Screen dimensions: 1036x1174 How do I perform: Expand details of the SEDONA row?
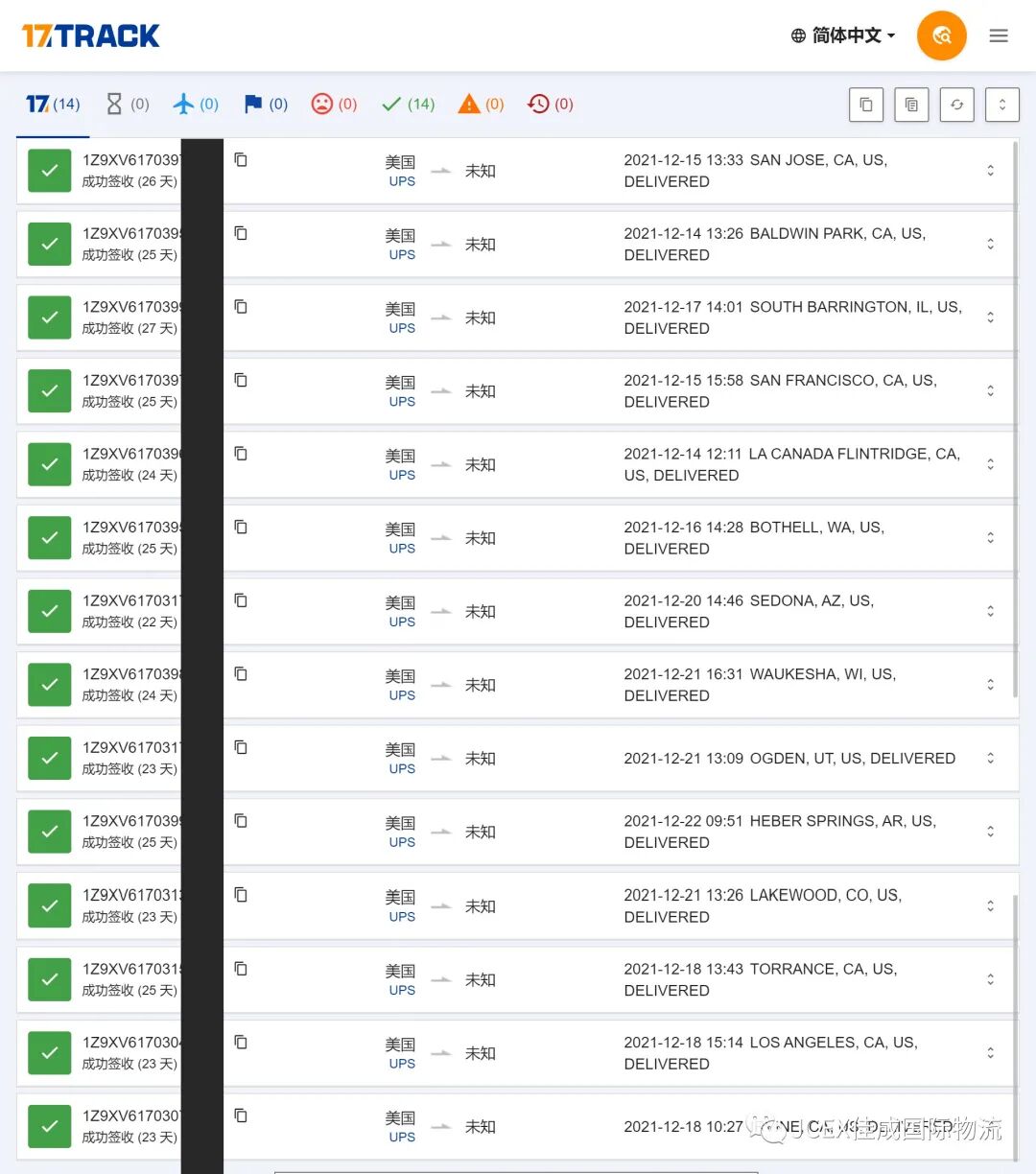pos(990,611)
